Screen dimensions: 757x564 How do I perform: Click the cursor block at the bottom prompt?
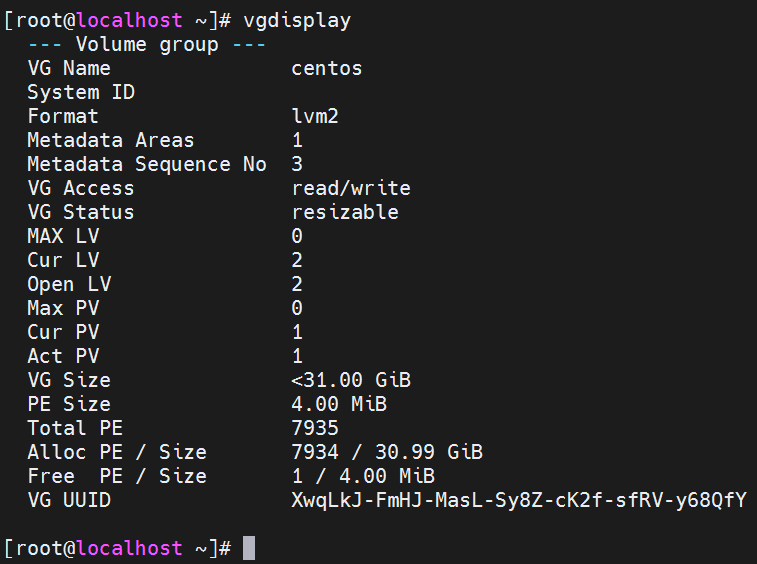(x=249, y=548)
